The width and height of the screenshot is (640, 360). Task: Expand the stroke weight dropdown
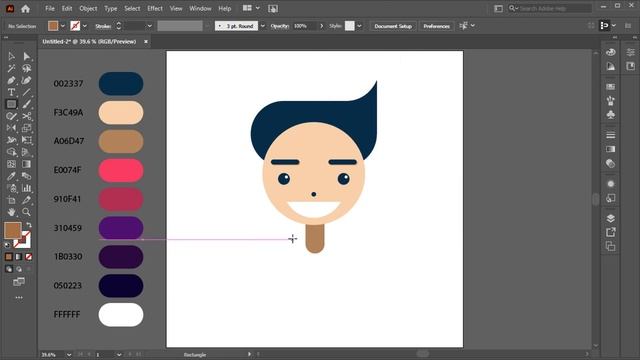click(x=149, y=26)
